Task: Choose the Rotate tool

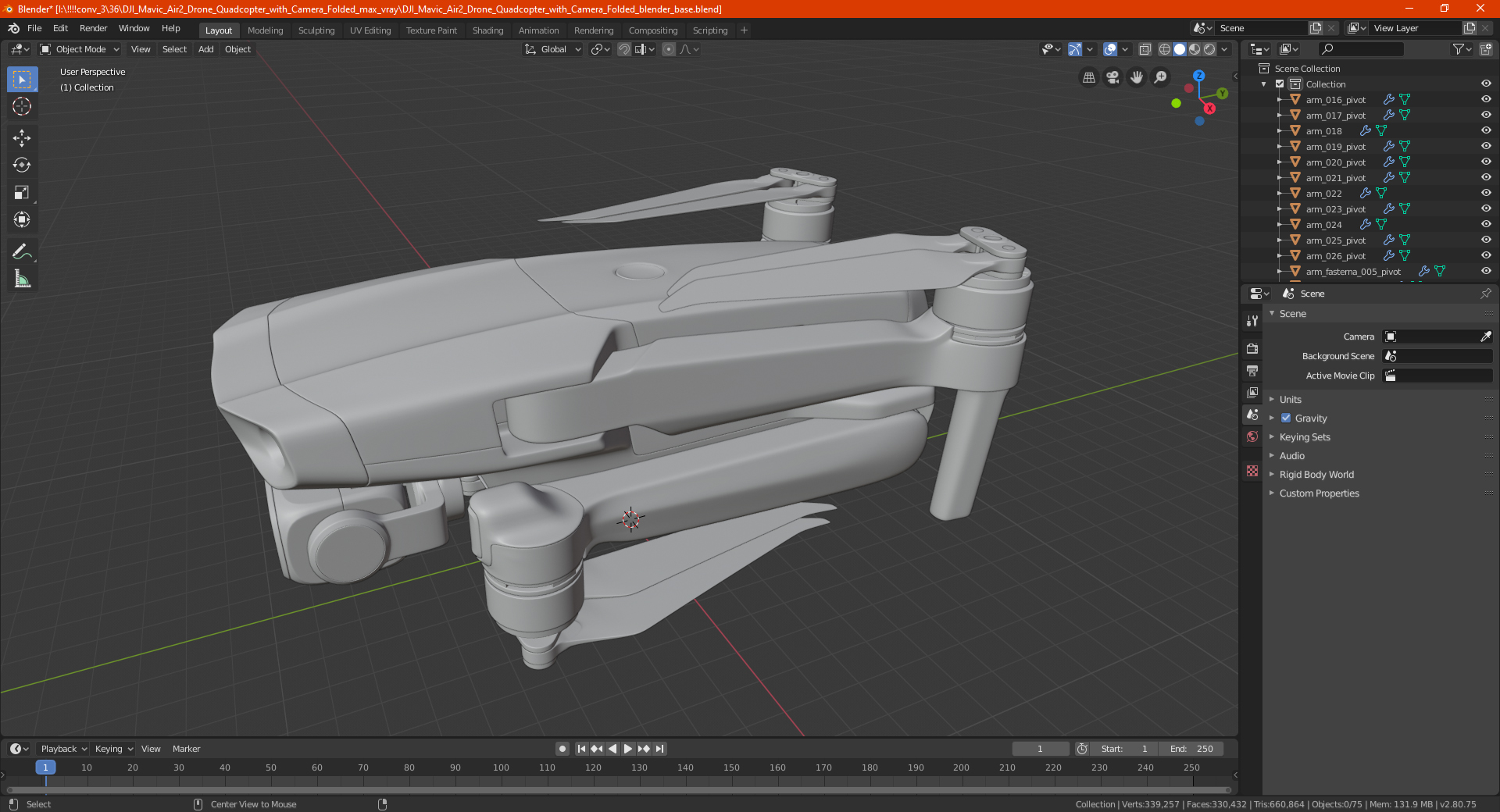Action: coord(22,165)
